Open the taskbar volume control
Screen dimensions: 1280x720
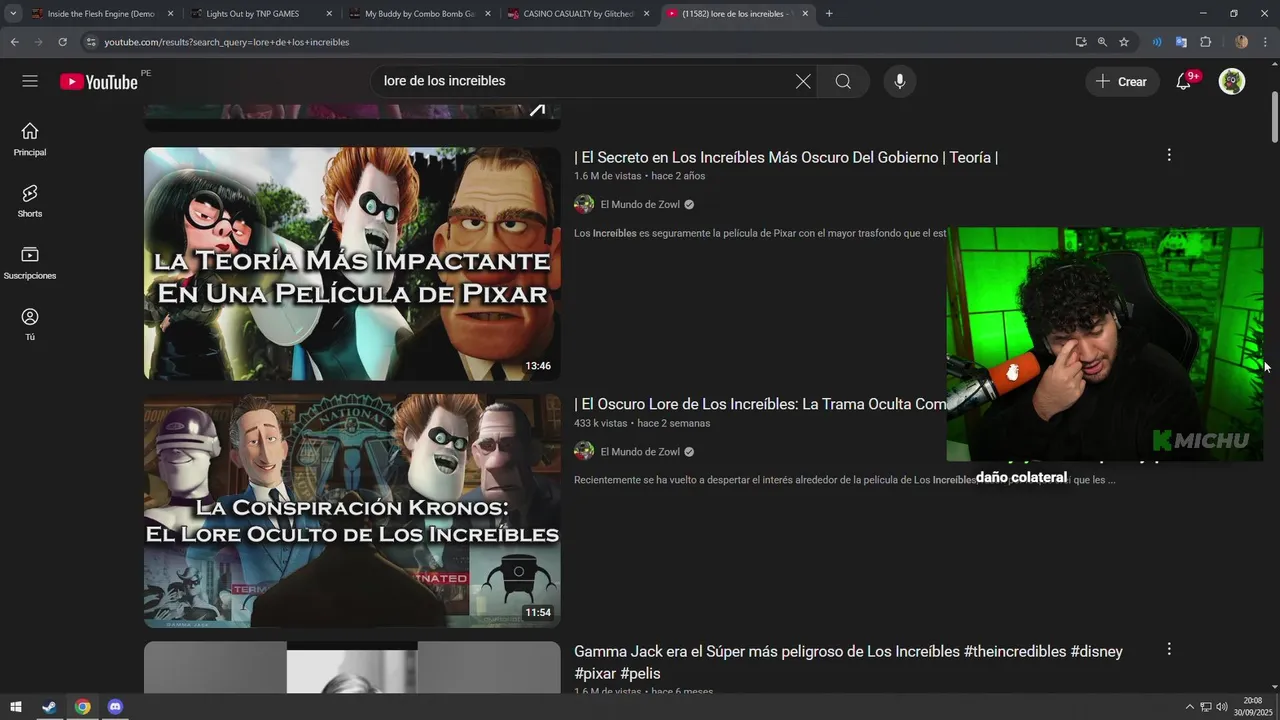click(1222, 707)
